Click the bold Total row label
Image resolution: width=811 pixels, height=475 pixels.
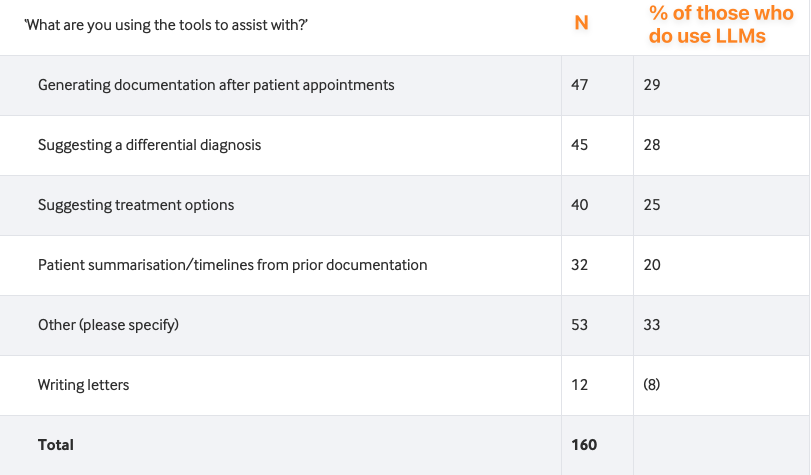56,445
